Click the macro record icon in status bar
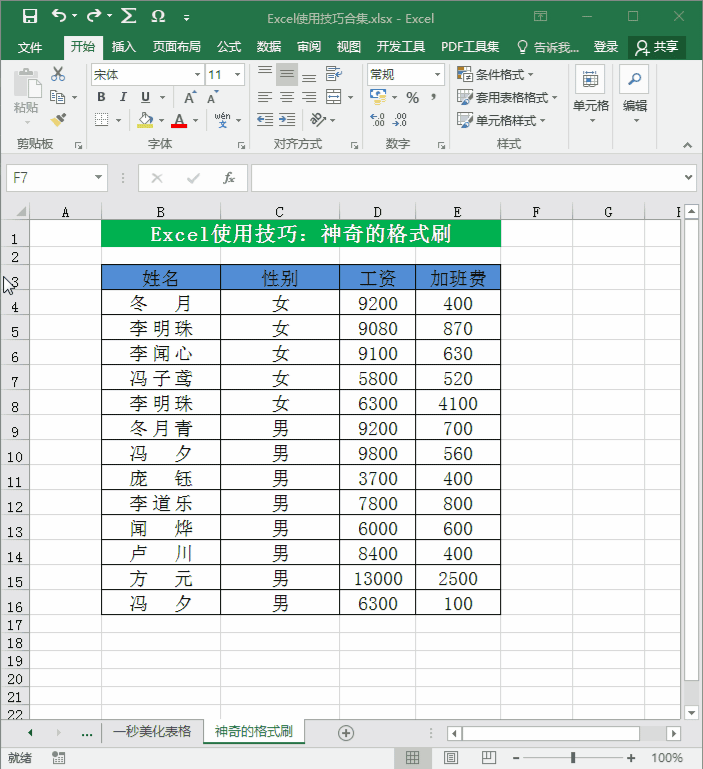703x769 pixels. (x=58, y=758)
